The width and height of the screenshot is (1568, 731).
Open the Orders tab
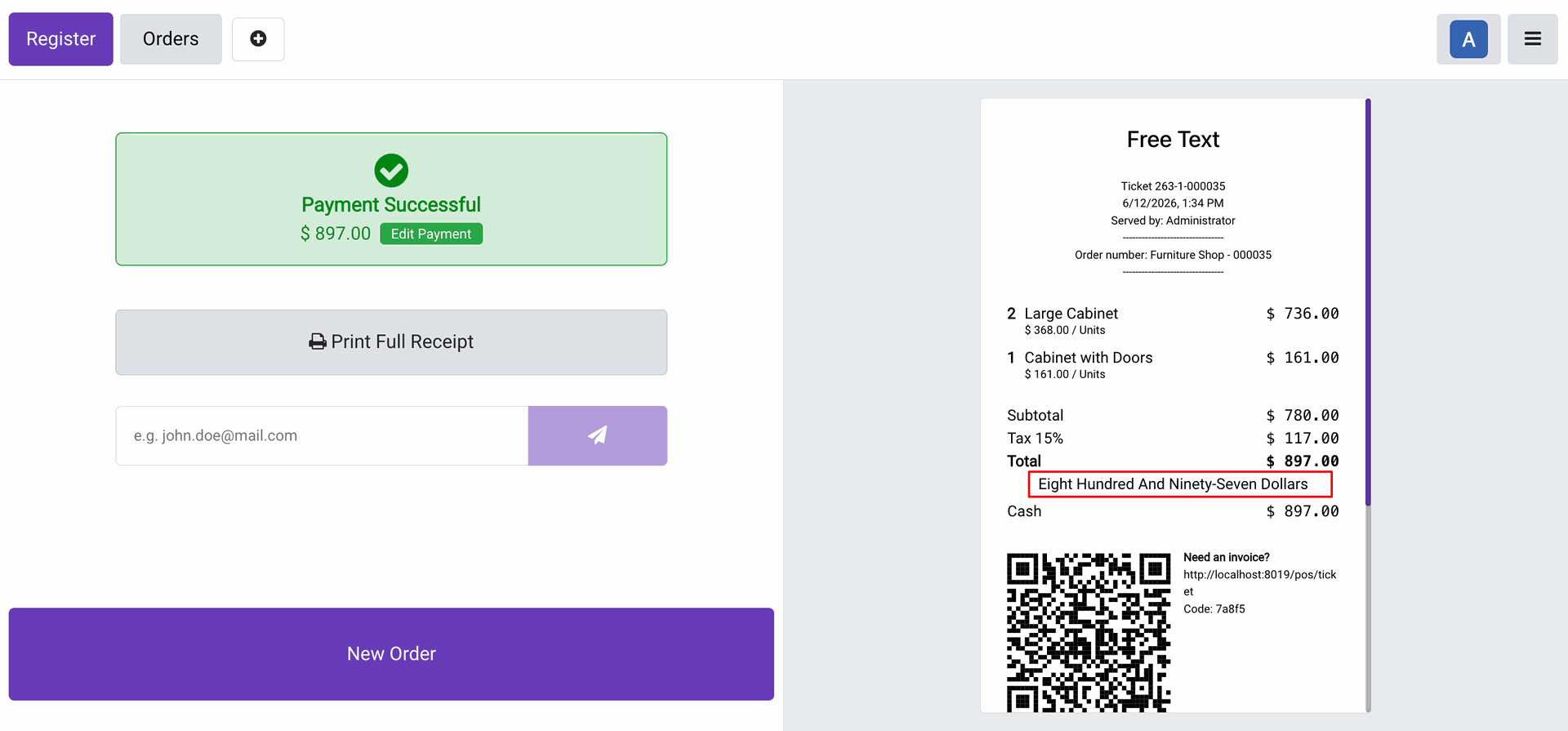click(x=171, y=39)
